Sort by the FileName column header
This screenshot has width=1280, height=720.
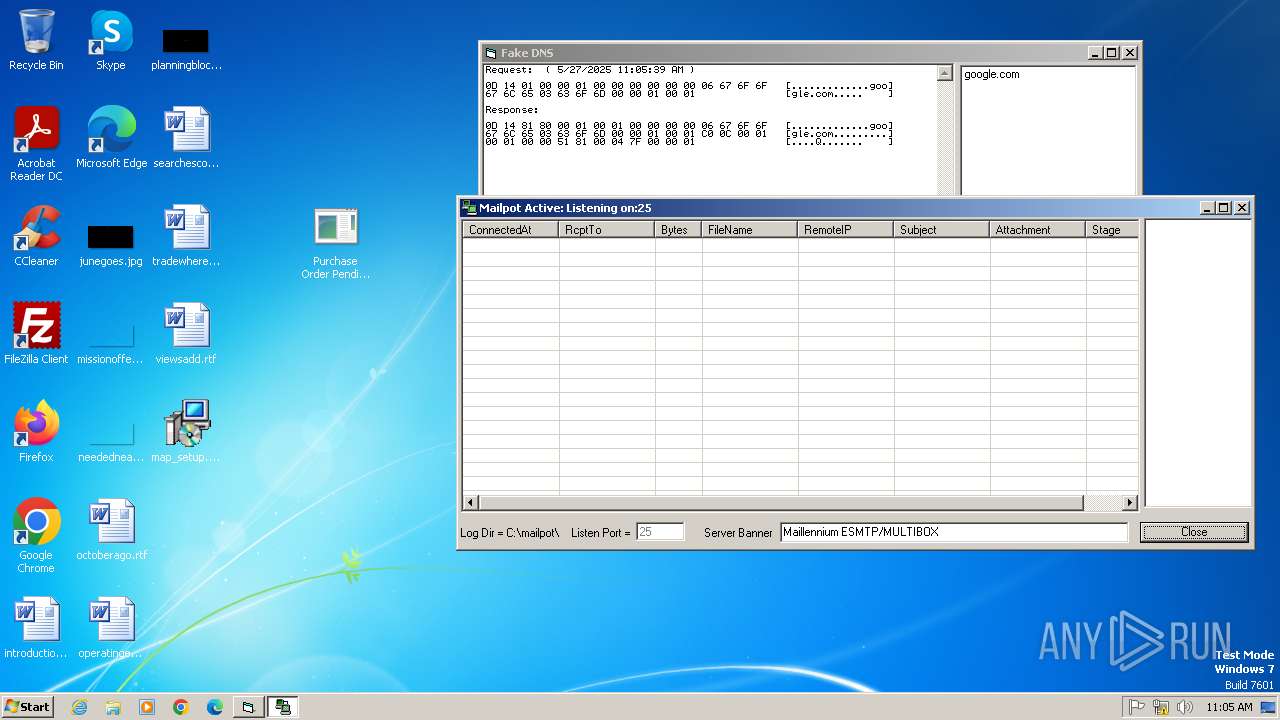click(750, 230)
